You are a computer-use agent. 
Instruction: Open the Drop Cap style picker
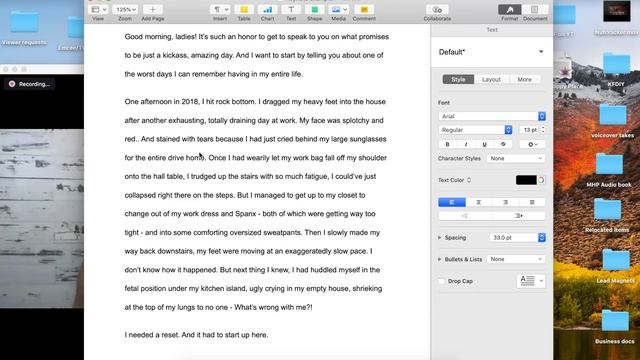[531, 281]
